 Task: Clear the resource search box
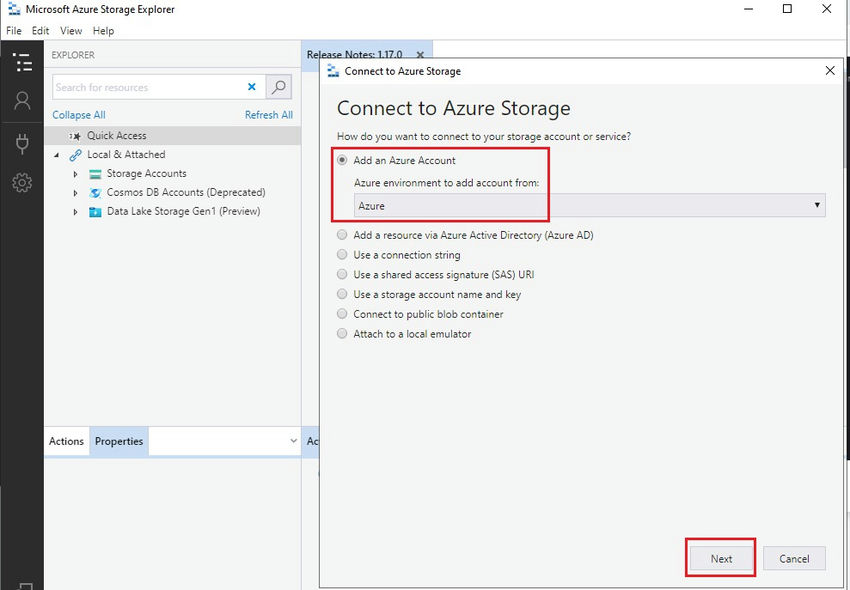pos(251,87)
